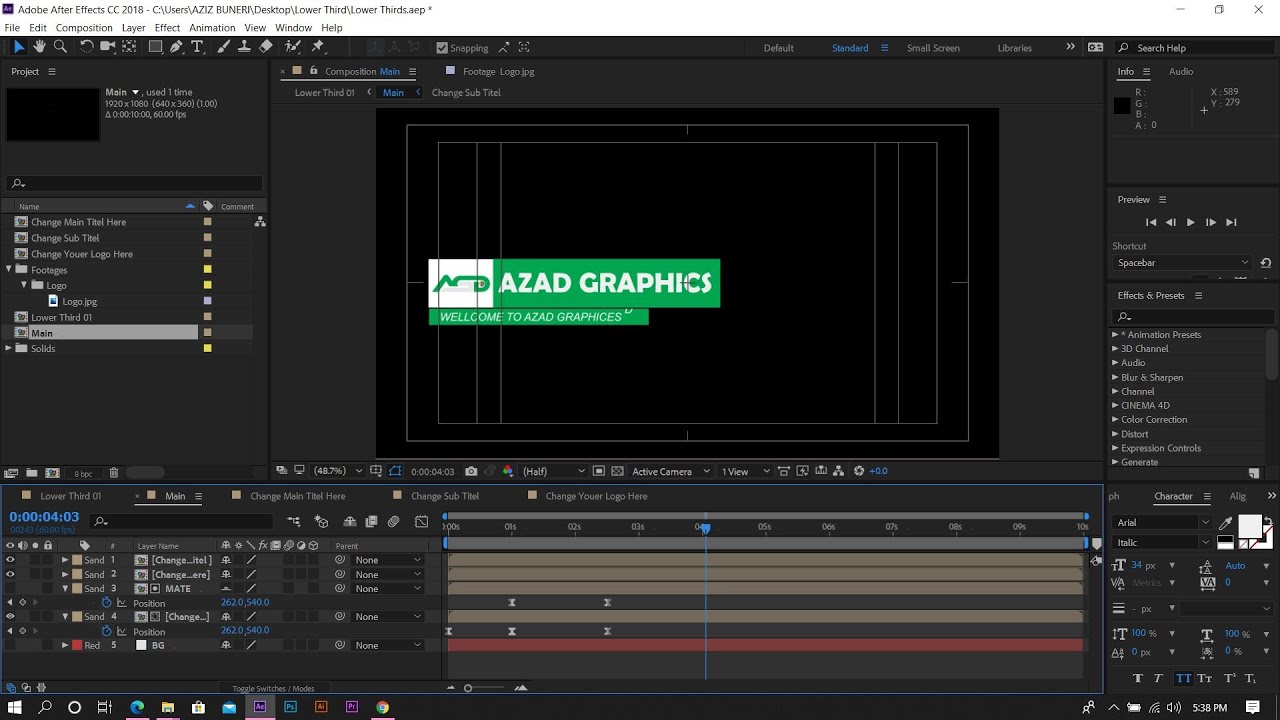Toggle the MATE layer Position stopwatch

107,603
